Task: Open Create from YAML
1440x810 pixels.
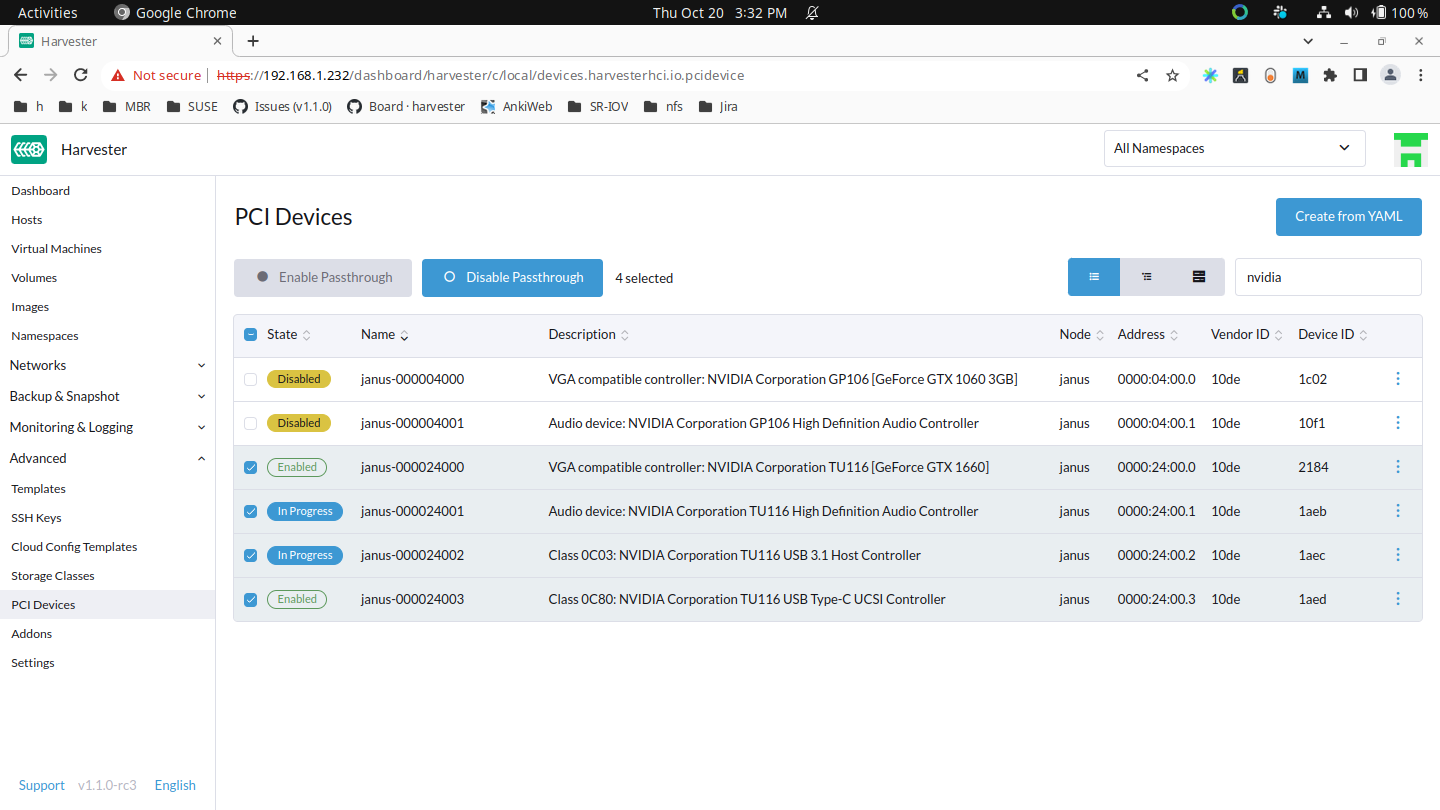Action: (x=1348, y=216)
